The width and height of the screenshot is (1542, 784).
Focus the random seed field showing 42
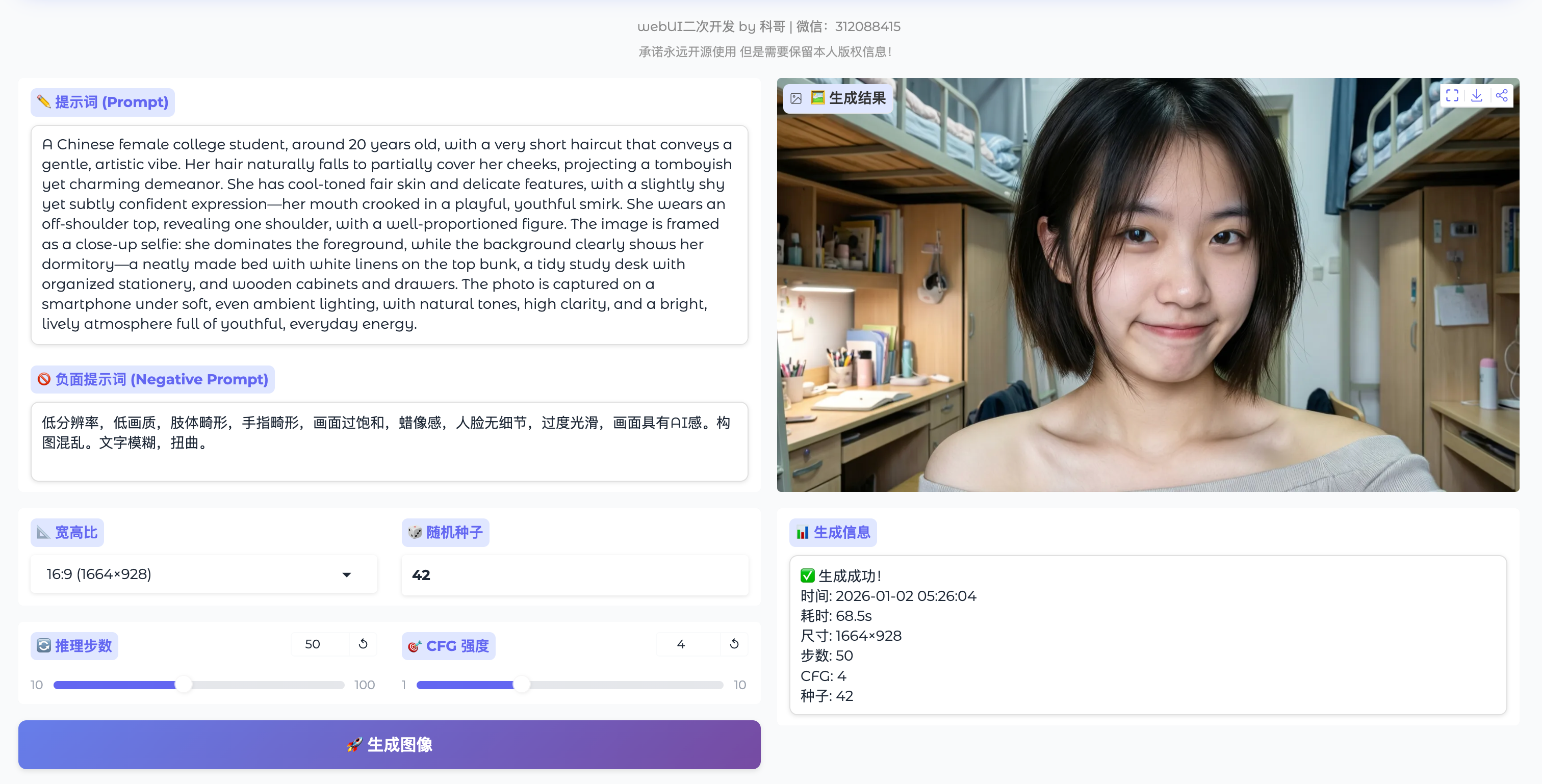coord(575,575)
